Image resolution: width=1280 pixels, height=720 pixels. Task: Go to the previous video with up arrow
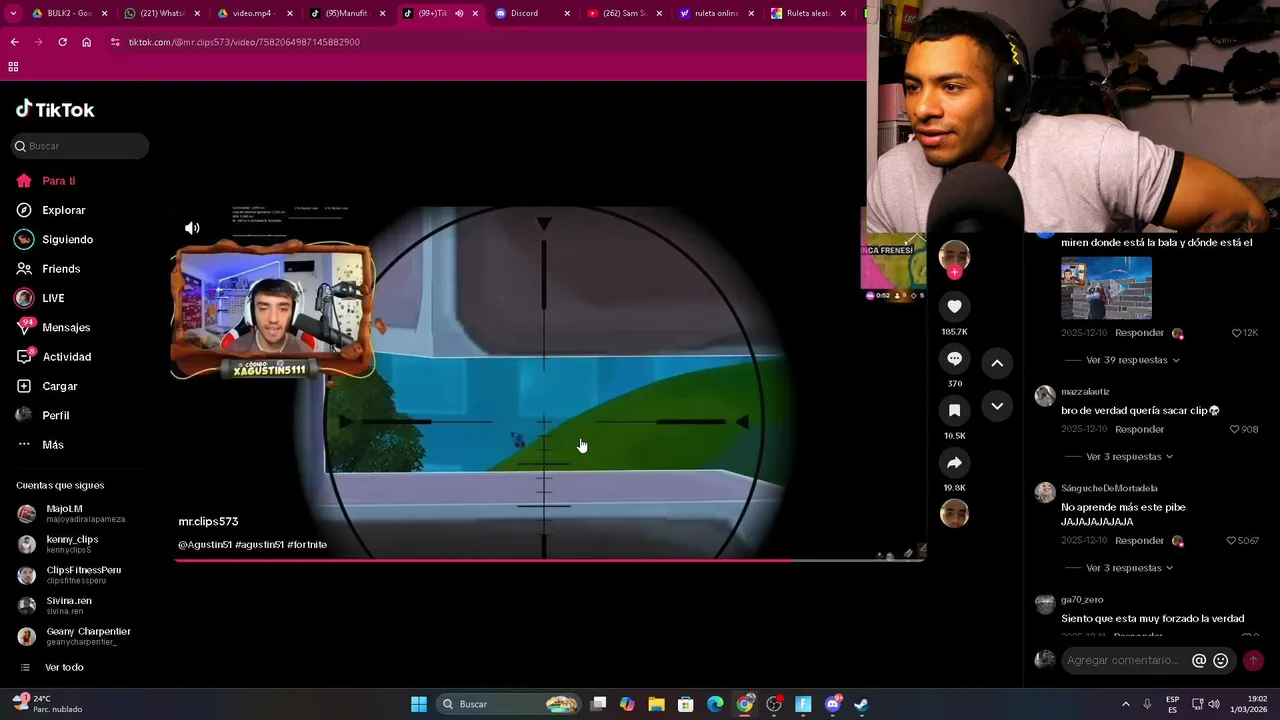[997, 363]
